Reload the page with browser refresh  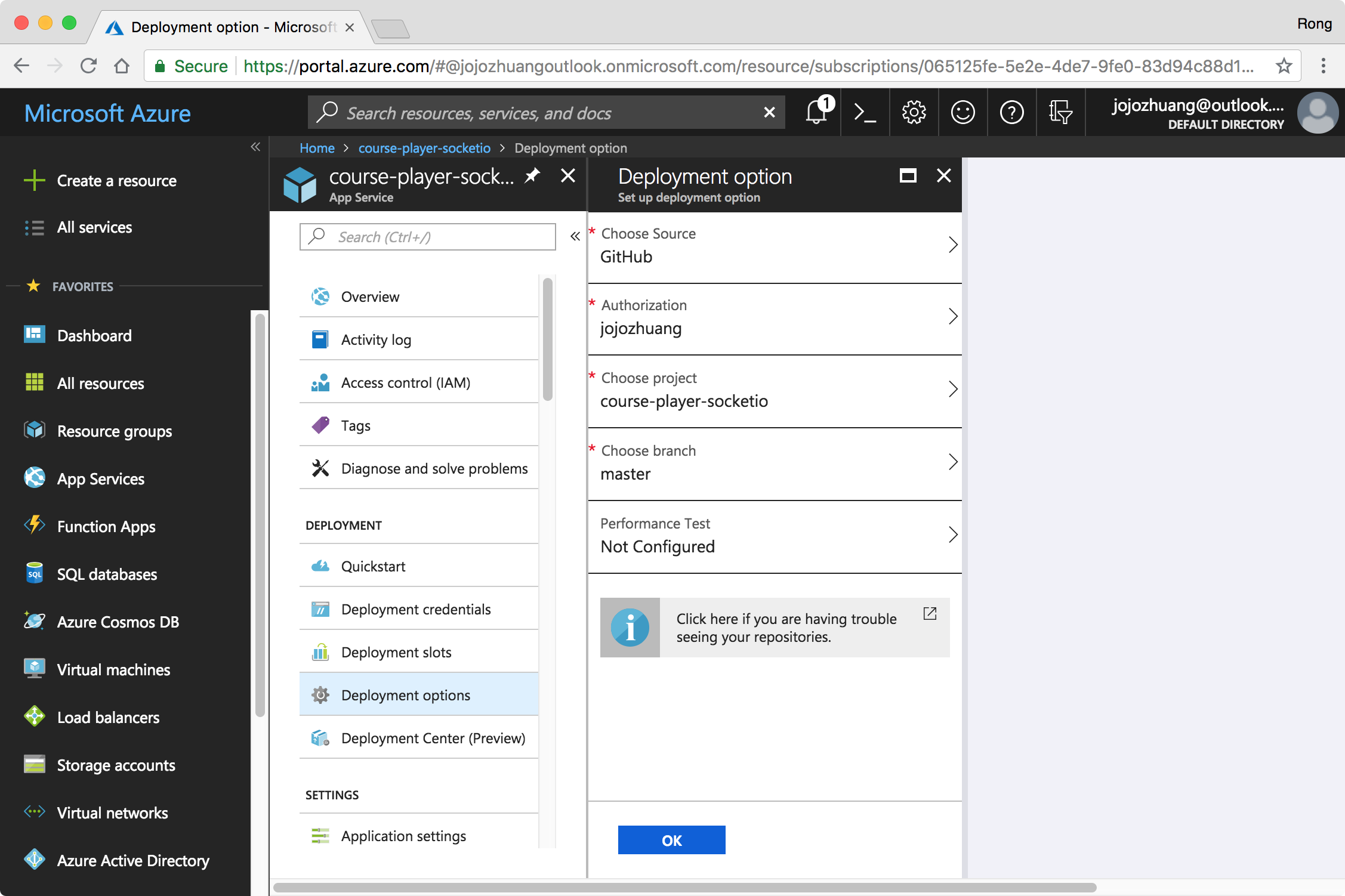click(88, 66)
